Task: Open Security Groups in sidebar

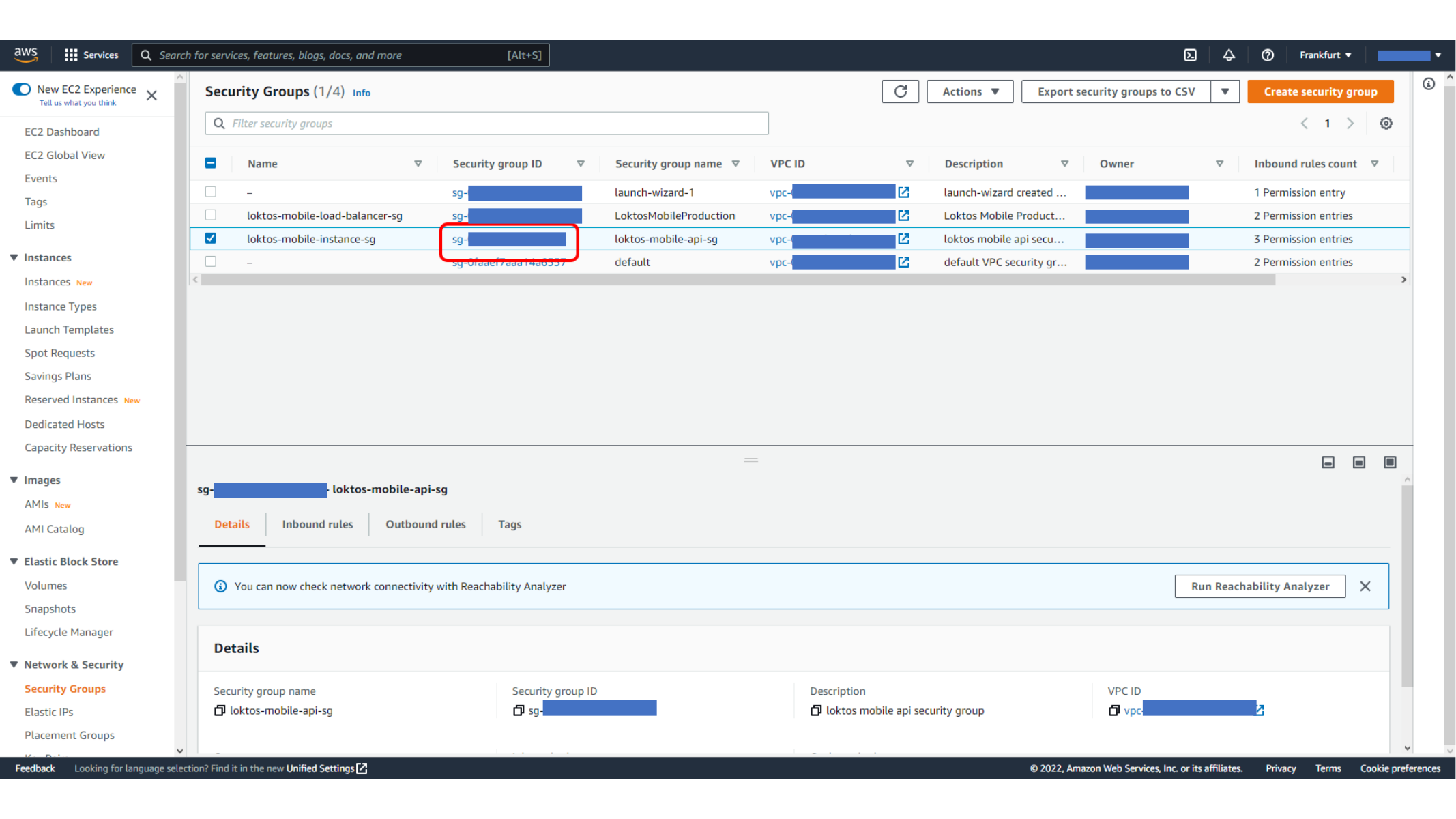Action: 65,689
